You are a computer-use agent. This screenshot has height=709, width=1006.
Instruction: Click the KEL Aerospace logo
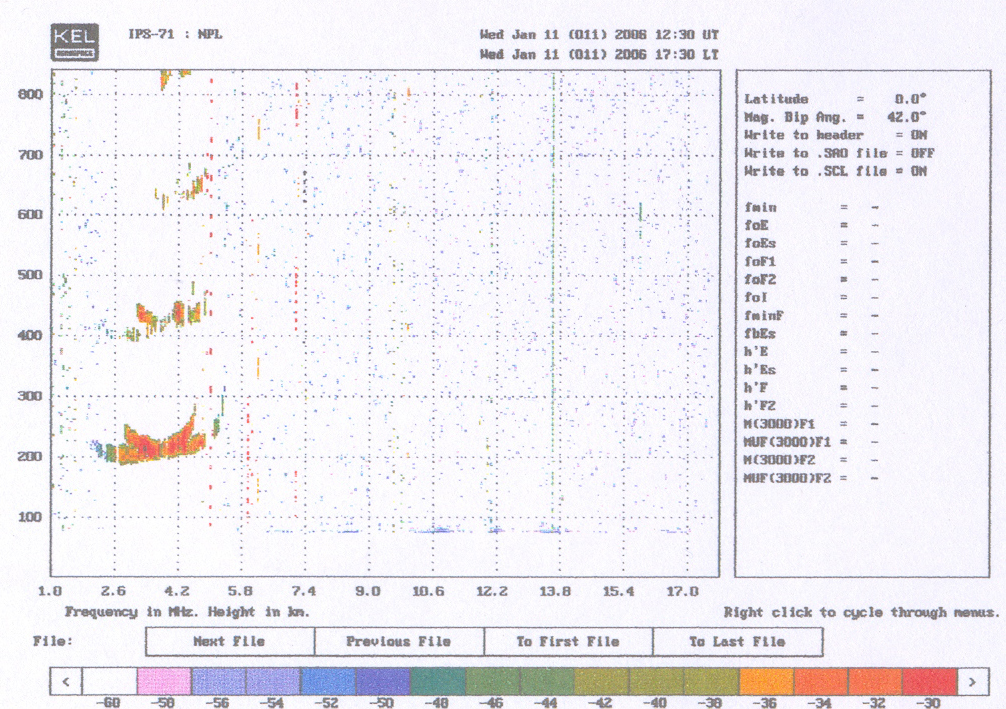74,41
